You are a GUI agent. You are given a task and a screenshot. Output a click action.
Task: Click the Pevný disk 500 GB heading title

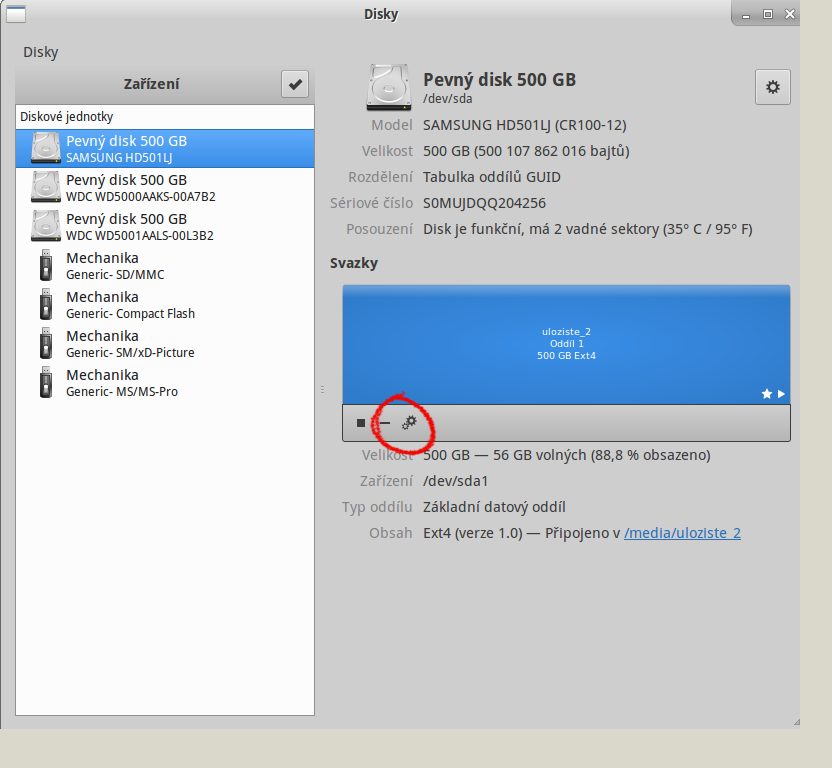[499, 80]
